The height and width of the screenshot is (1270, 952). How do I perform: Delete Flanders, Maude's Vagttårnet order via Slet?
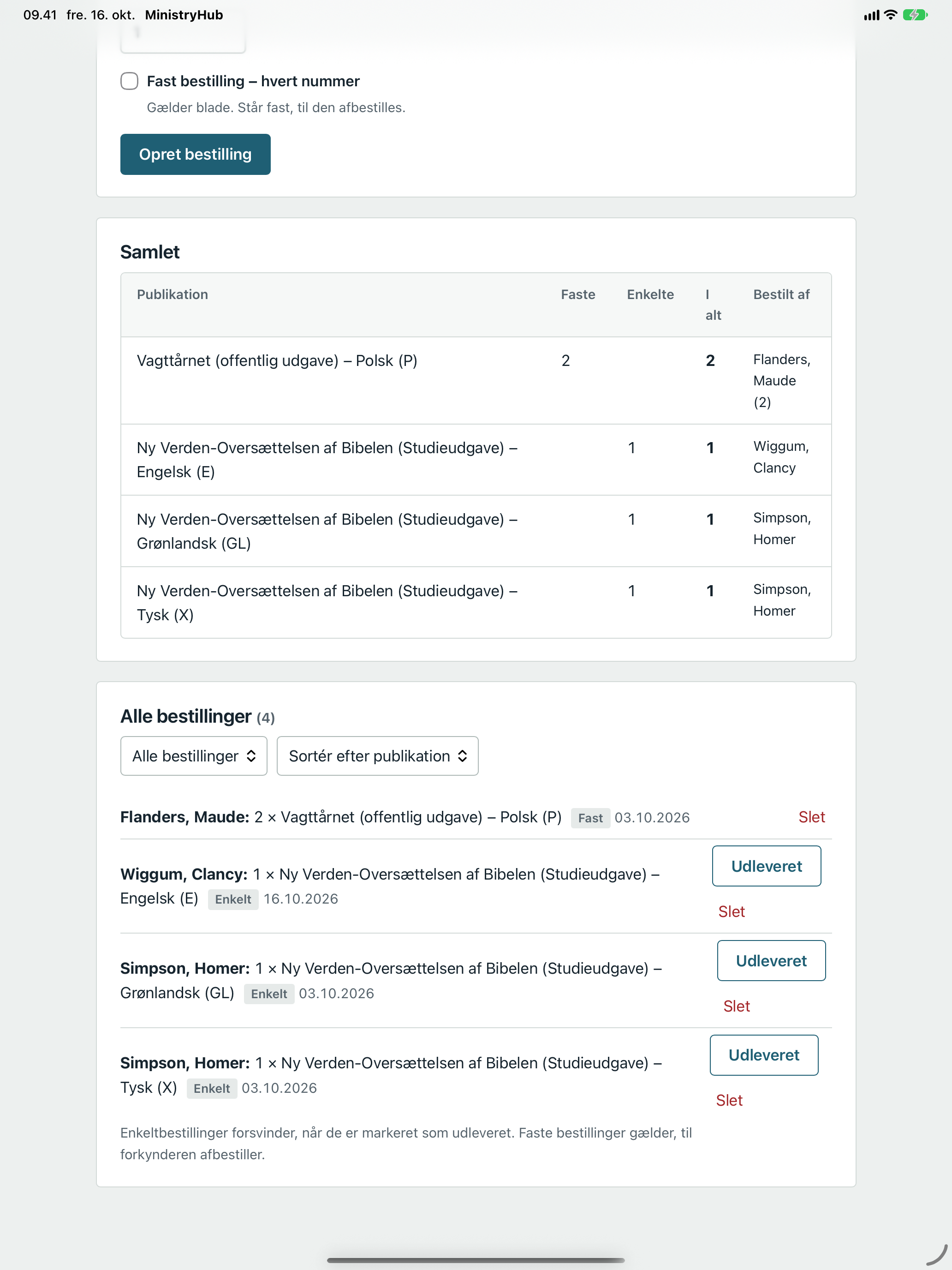[x=811, y=817]
